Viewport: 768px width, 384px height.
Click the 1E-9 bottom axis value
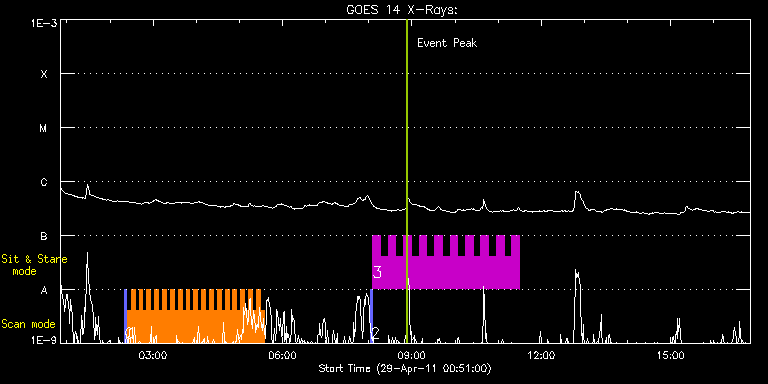44,339
